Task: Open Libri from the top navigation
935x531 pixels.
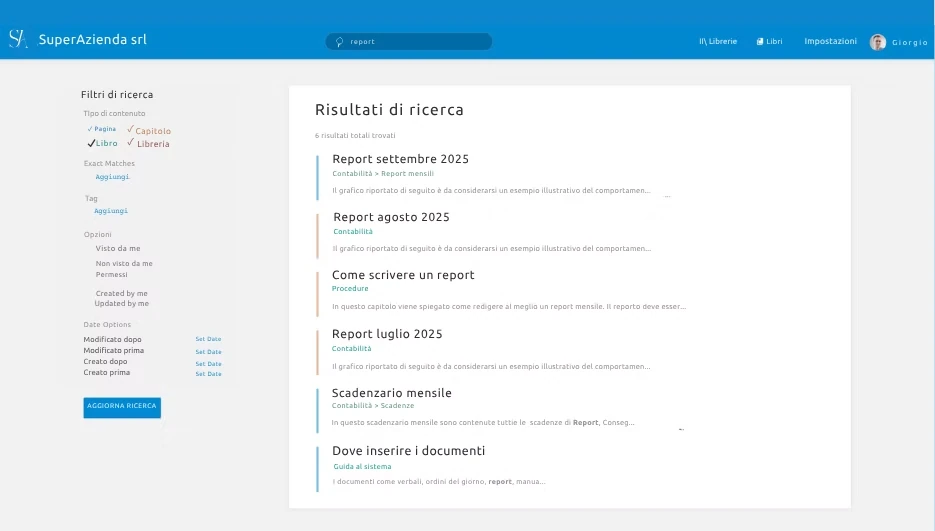Action: 769,42
